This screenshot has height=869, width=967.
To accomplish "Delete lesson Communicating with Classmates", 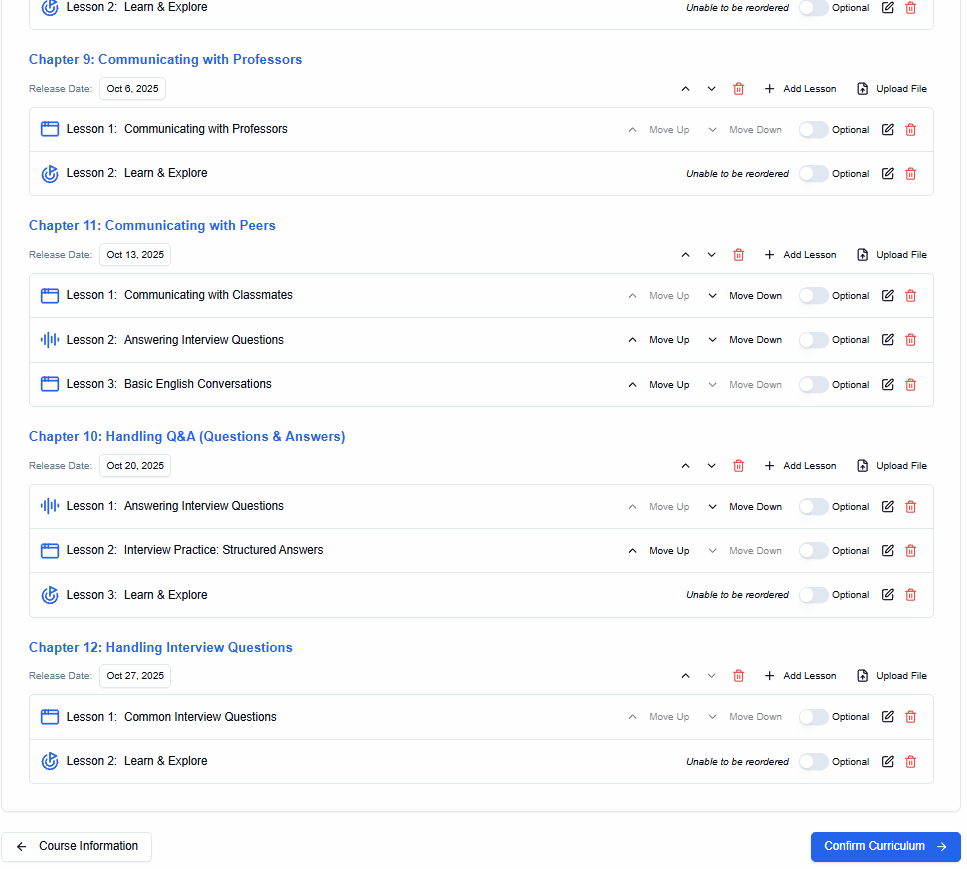I will (910, 295).
